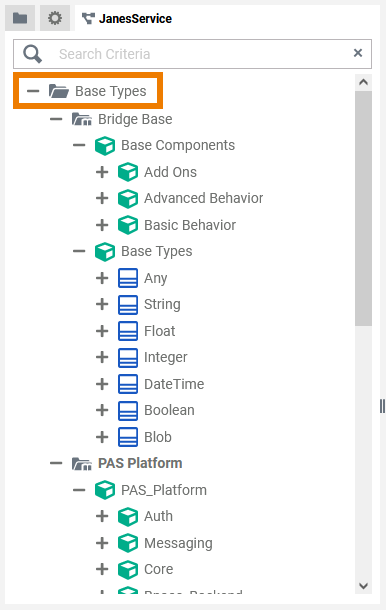Collapse the PAS_Platform package node
This screenshot has width=386, height=610.
(79, 490)
